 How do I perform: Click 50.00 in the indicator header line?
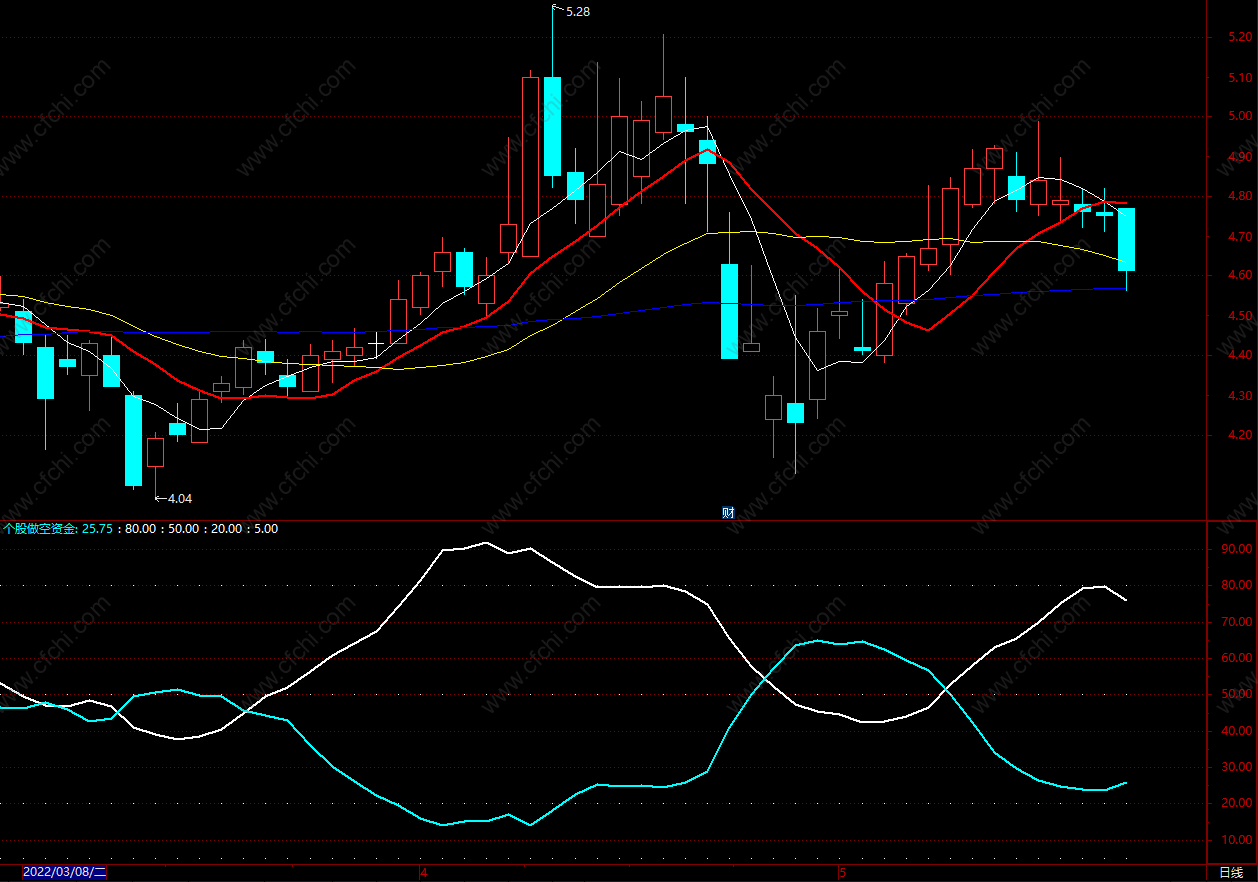pyautogui.click(x=182, y=529)
